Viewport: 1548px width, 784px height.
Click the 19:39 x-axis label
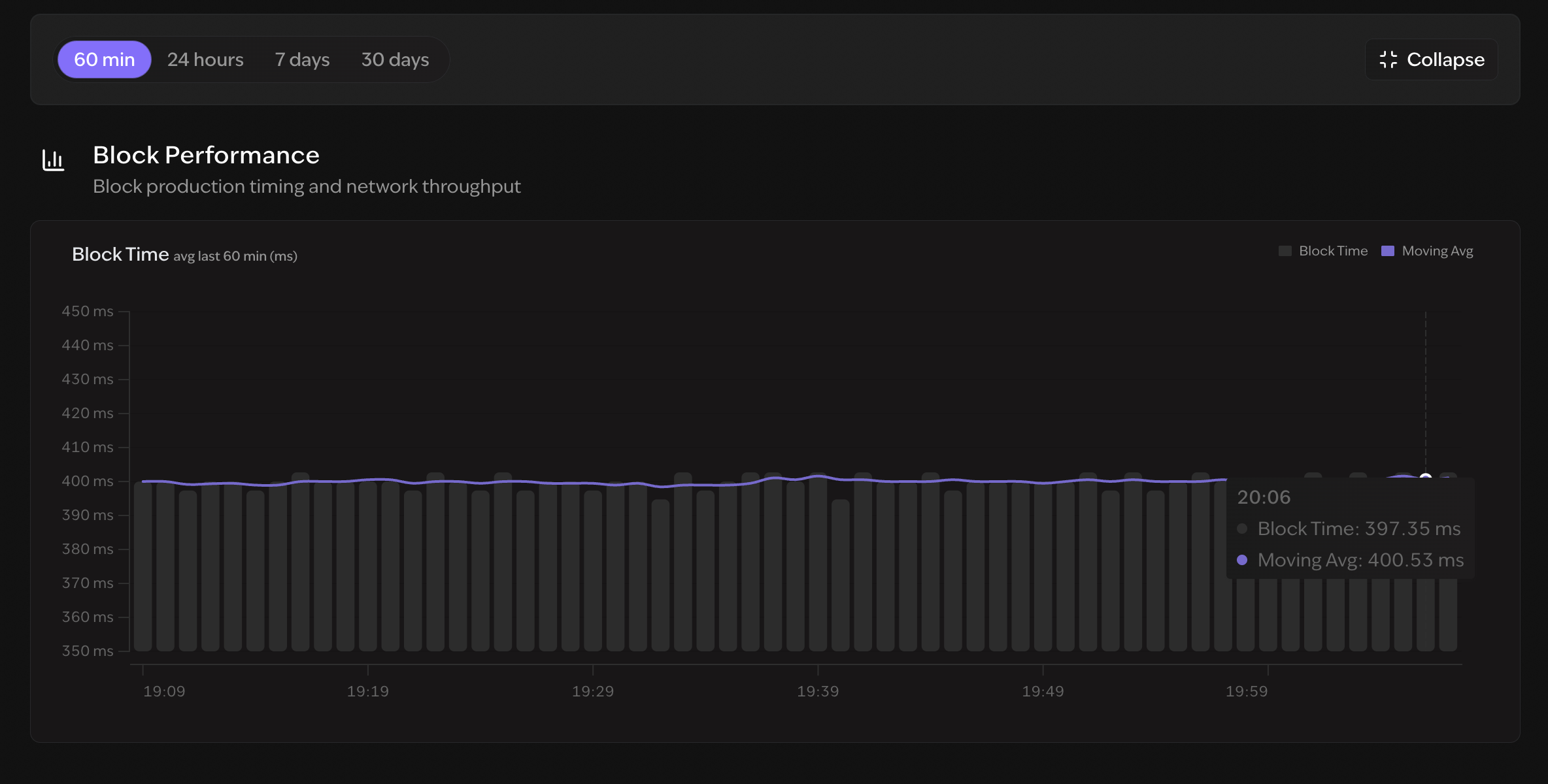click(818, 691)
